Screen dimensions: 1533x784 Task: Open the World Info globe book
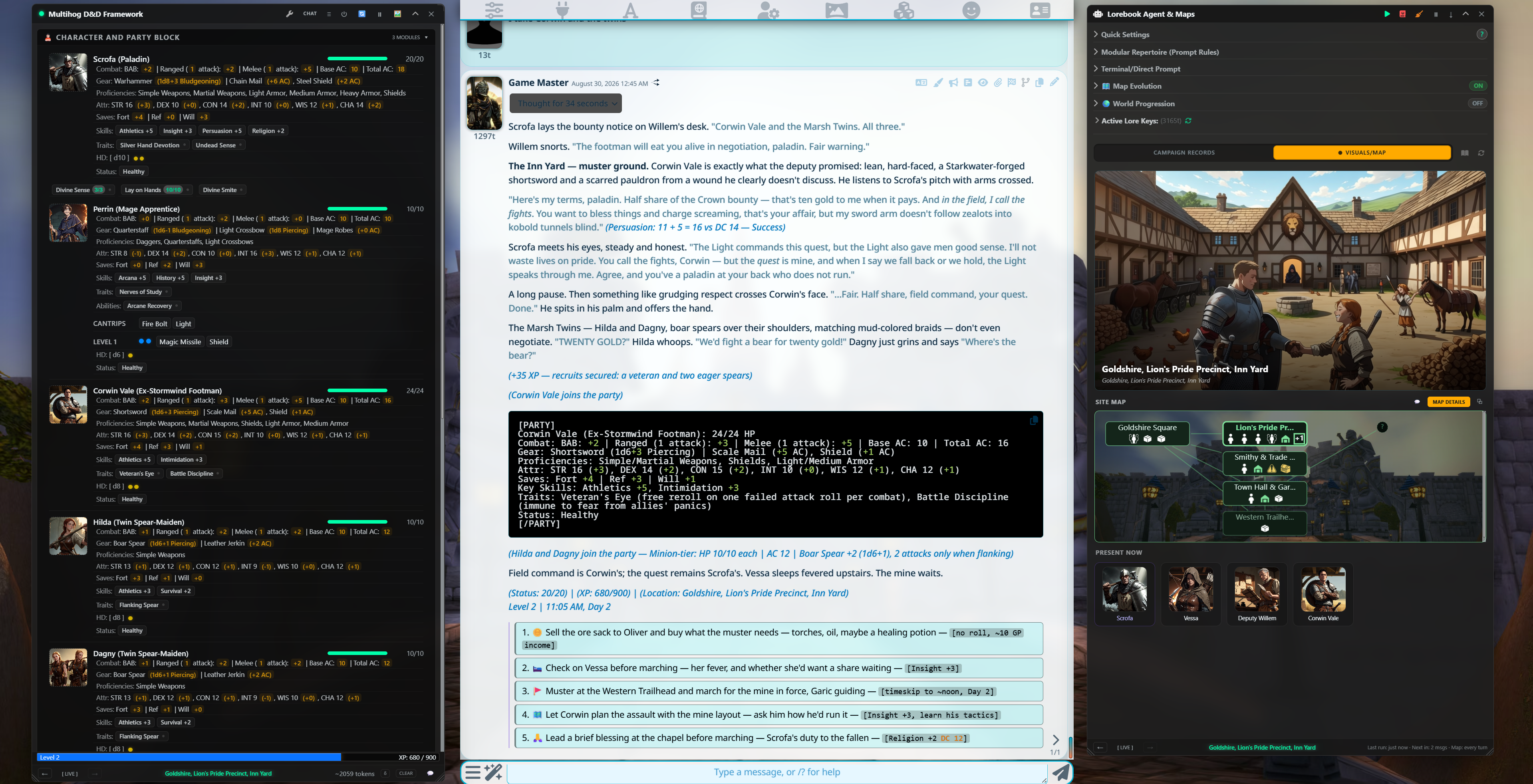699,10
